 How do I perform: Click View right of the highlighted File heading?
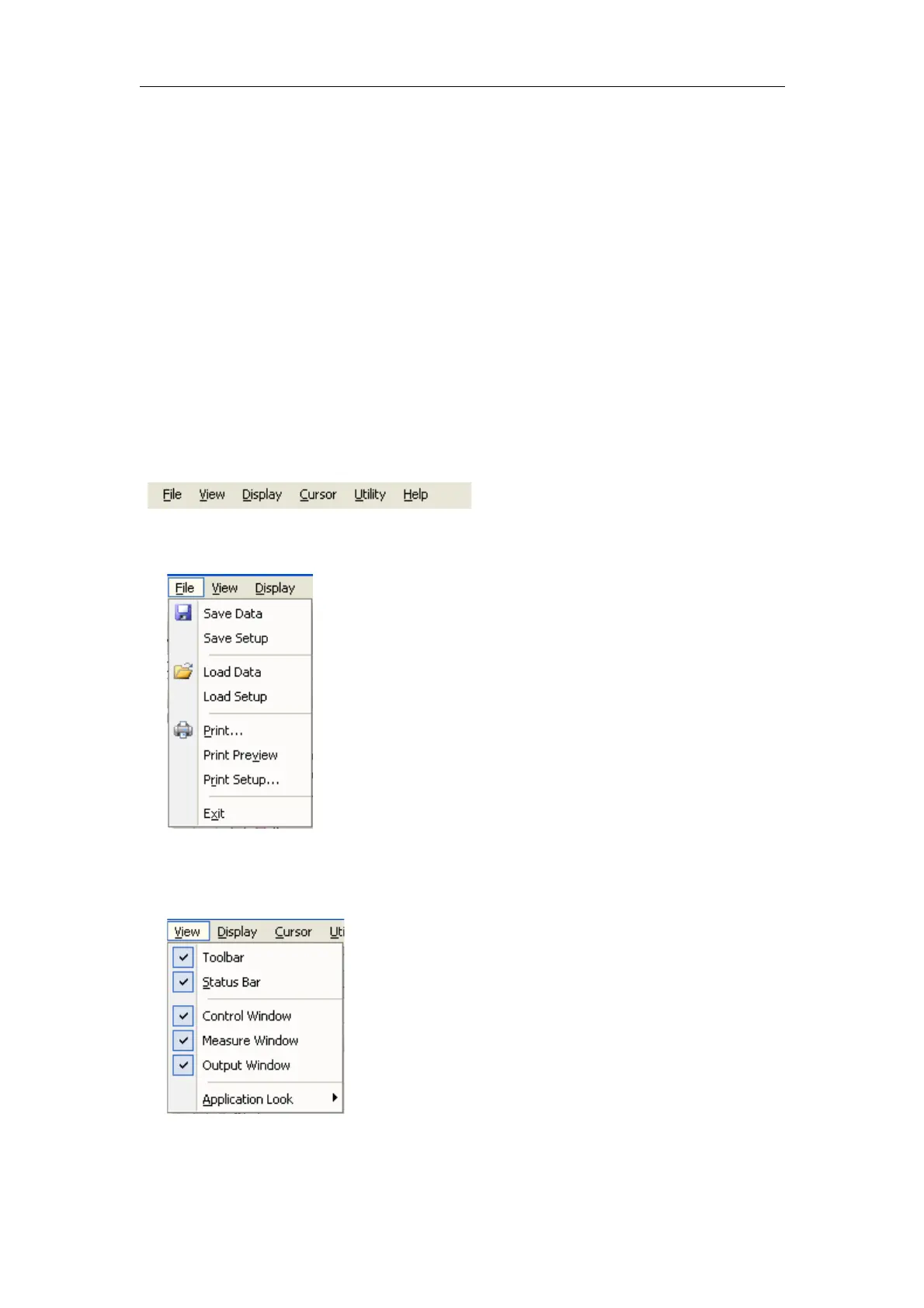pos(224,588)
